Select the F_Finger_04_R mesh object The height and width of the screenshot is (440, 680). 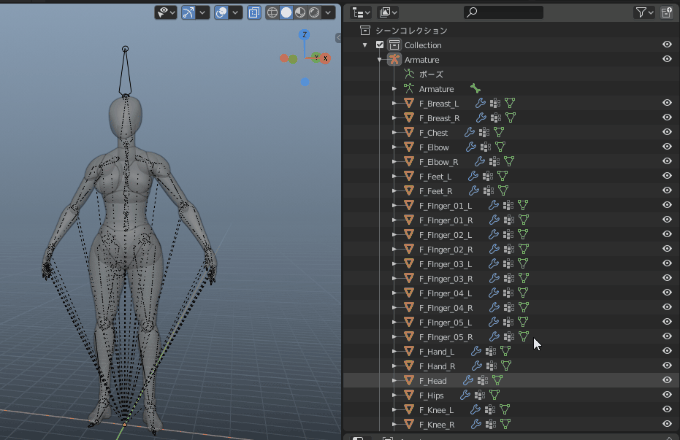(x=446, y=308)
